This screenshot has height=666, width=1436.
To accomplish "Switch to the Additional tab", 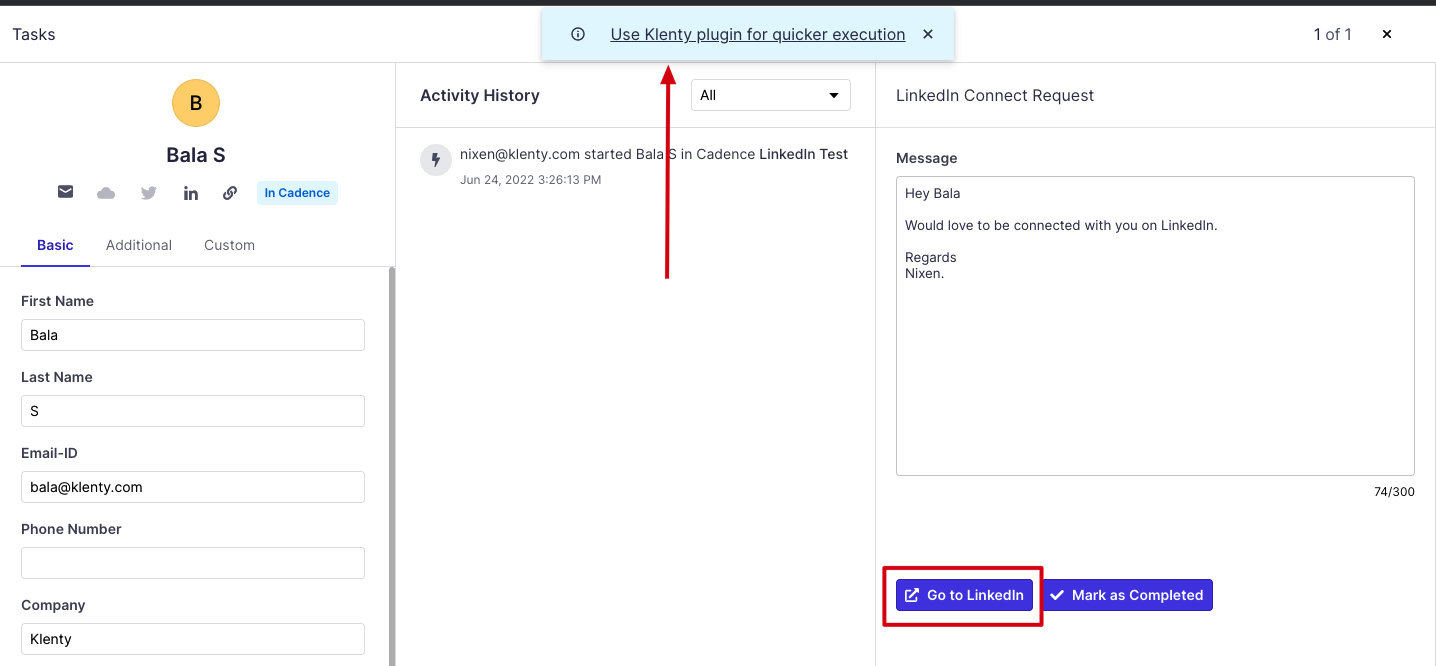I will [139, 245].
